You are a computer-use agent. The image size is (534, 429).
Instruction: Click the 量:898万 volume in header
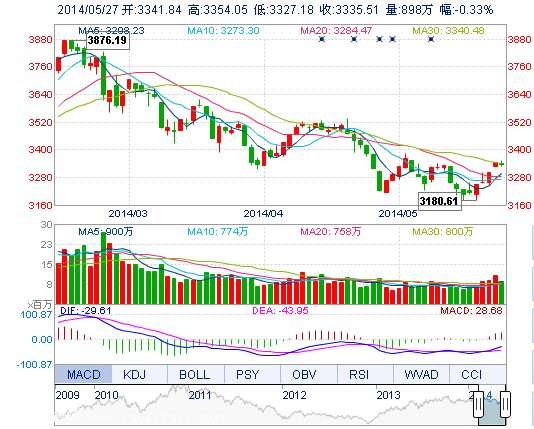pyautogui.click(x=409, y=10)
